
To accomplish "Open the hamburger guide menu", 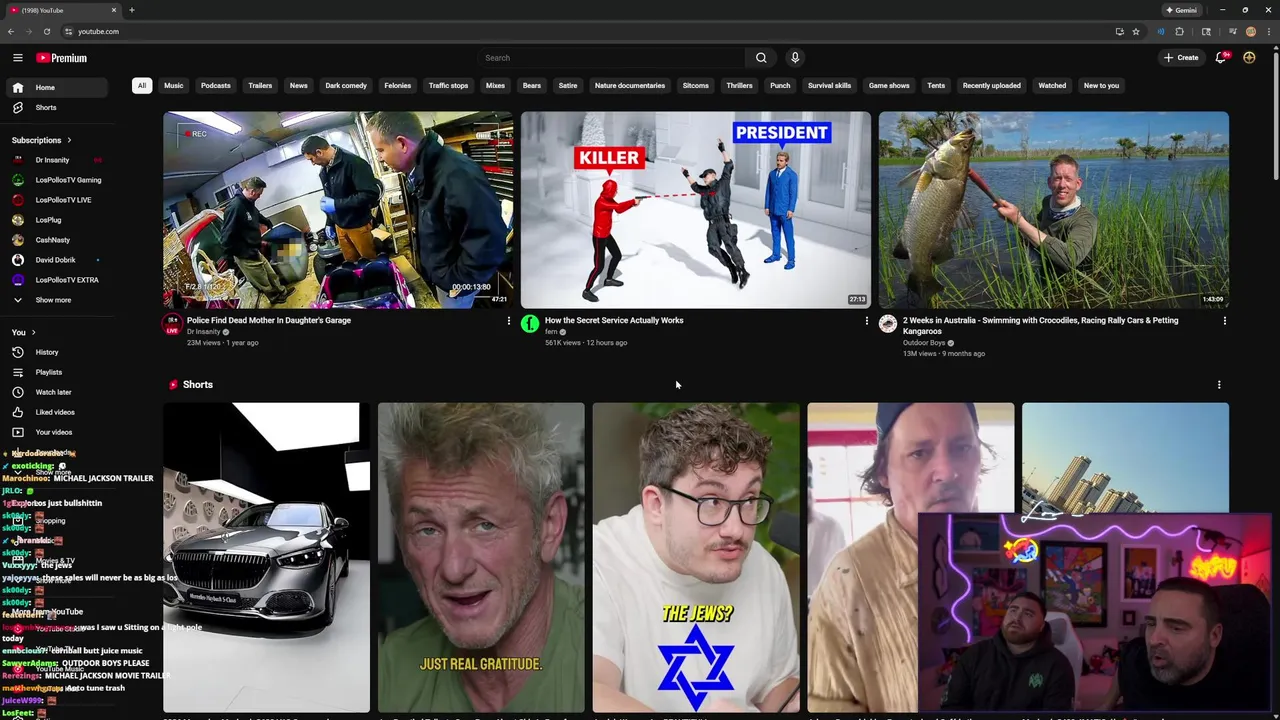I will pos(17,58).
